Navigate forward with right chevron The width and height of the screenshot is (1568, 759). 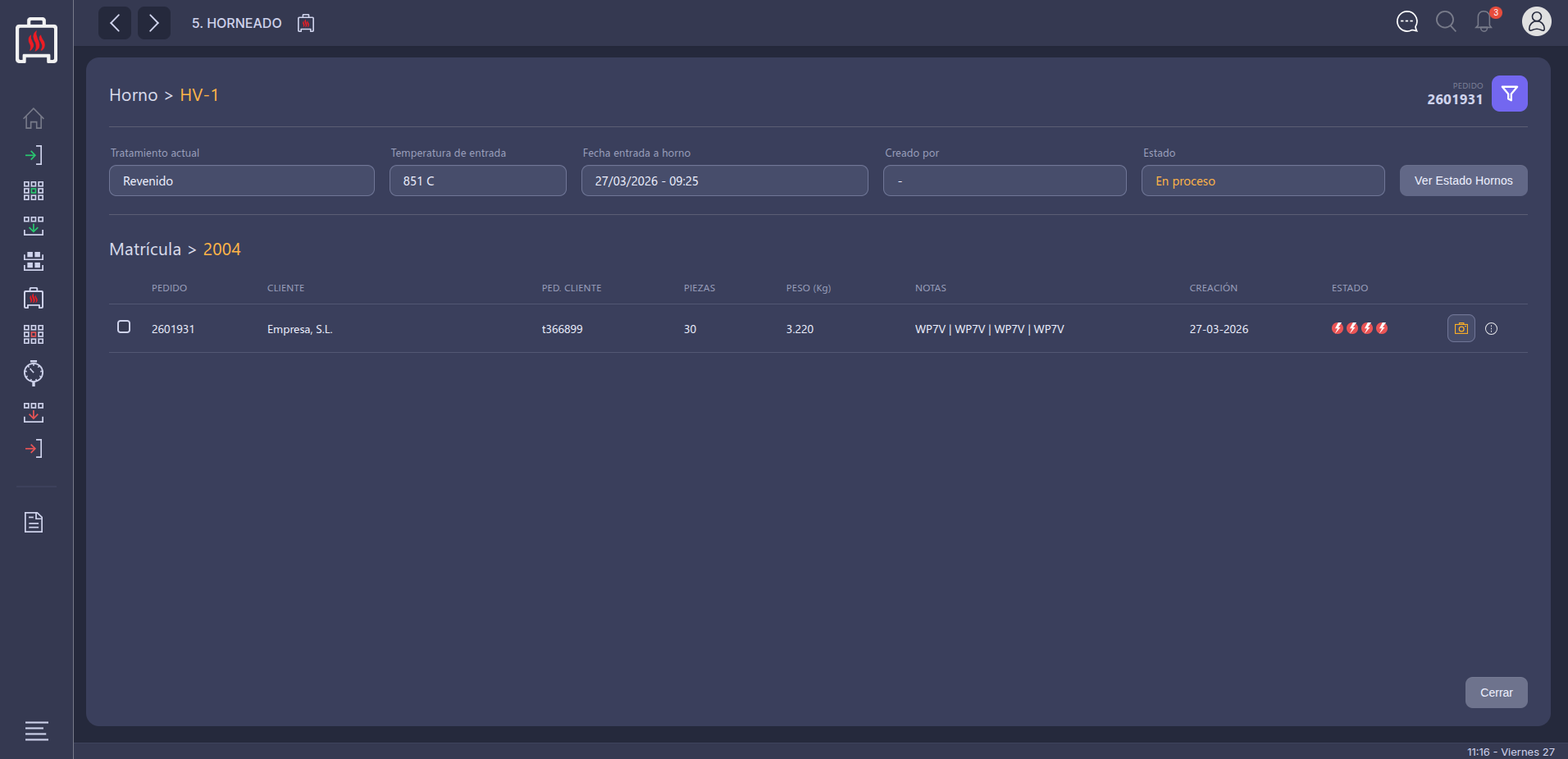154,23
